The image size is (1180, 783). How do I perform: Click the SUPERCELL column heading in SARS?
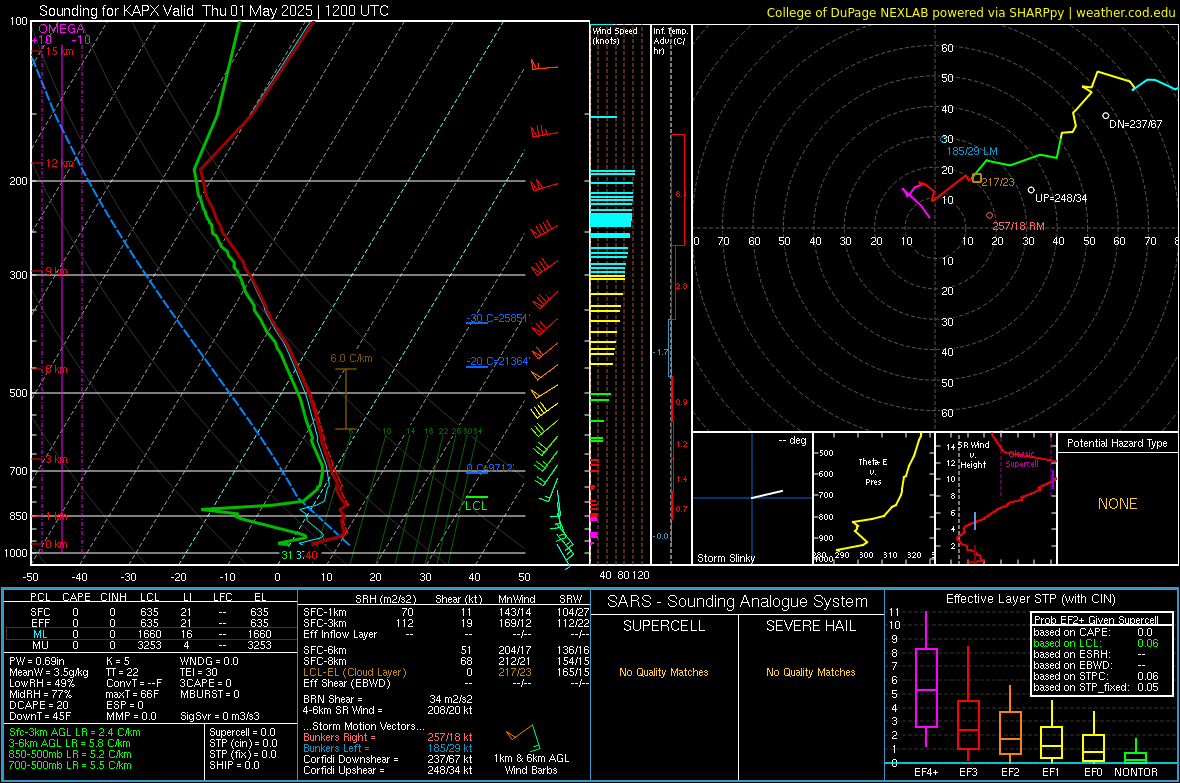click(664, 626)
